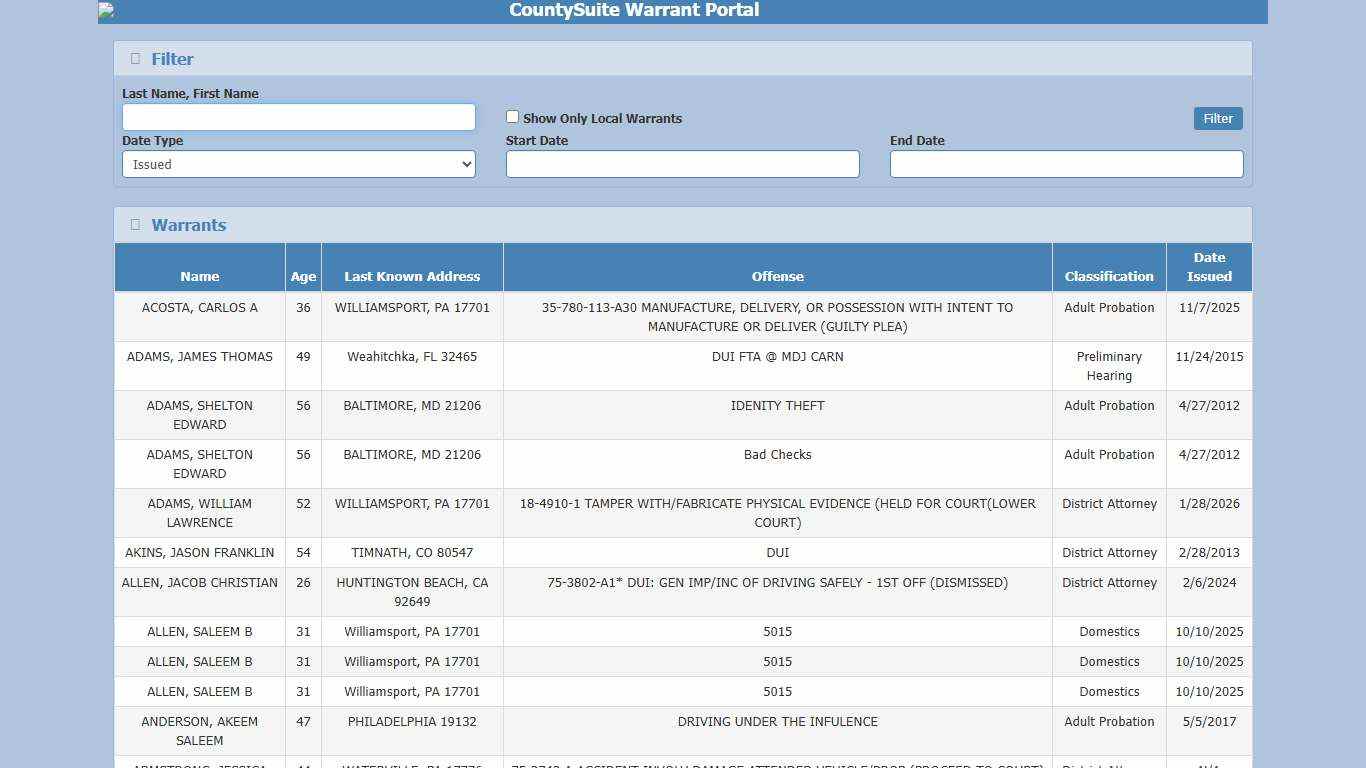The image size is (1366, 768).
Task: Open the Date Type dropdown
Action: click(298, 164)
